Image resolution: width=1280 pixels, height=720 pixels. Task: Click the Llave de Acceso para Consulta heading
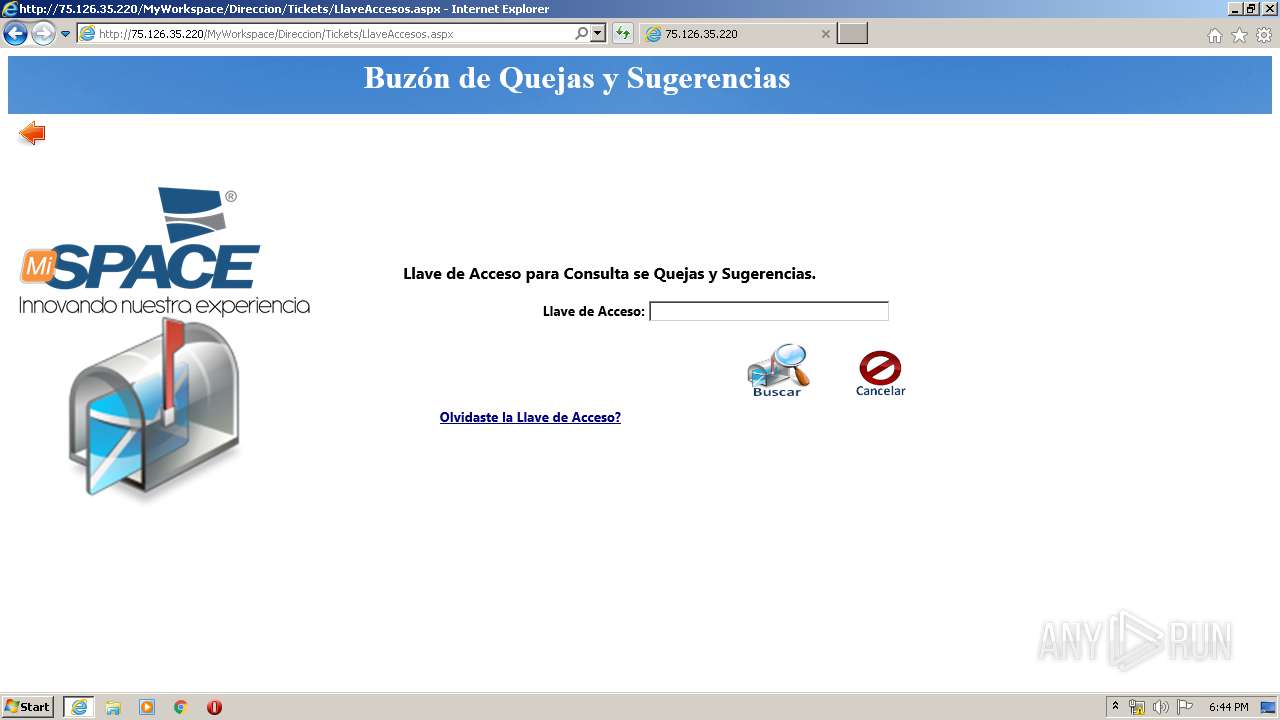coord(609,274)
